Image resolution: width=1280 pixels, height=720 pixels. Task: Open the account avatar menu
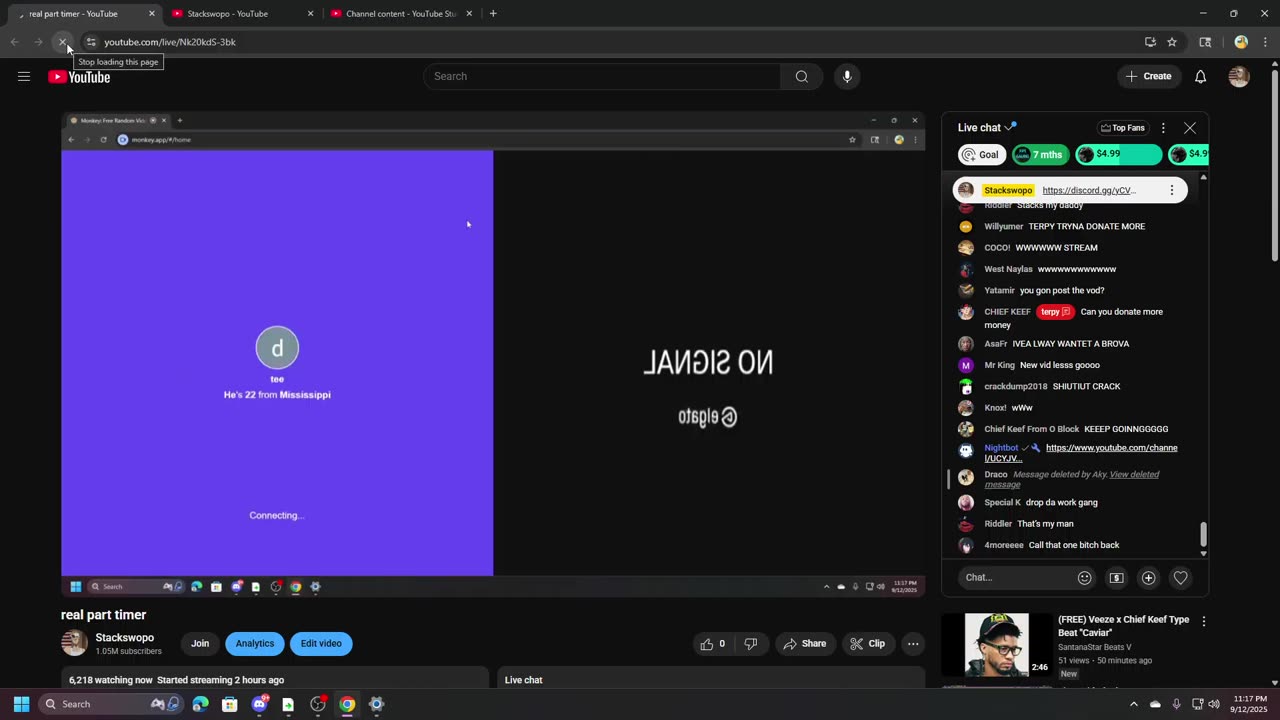coord(1239,76)
